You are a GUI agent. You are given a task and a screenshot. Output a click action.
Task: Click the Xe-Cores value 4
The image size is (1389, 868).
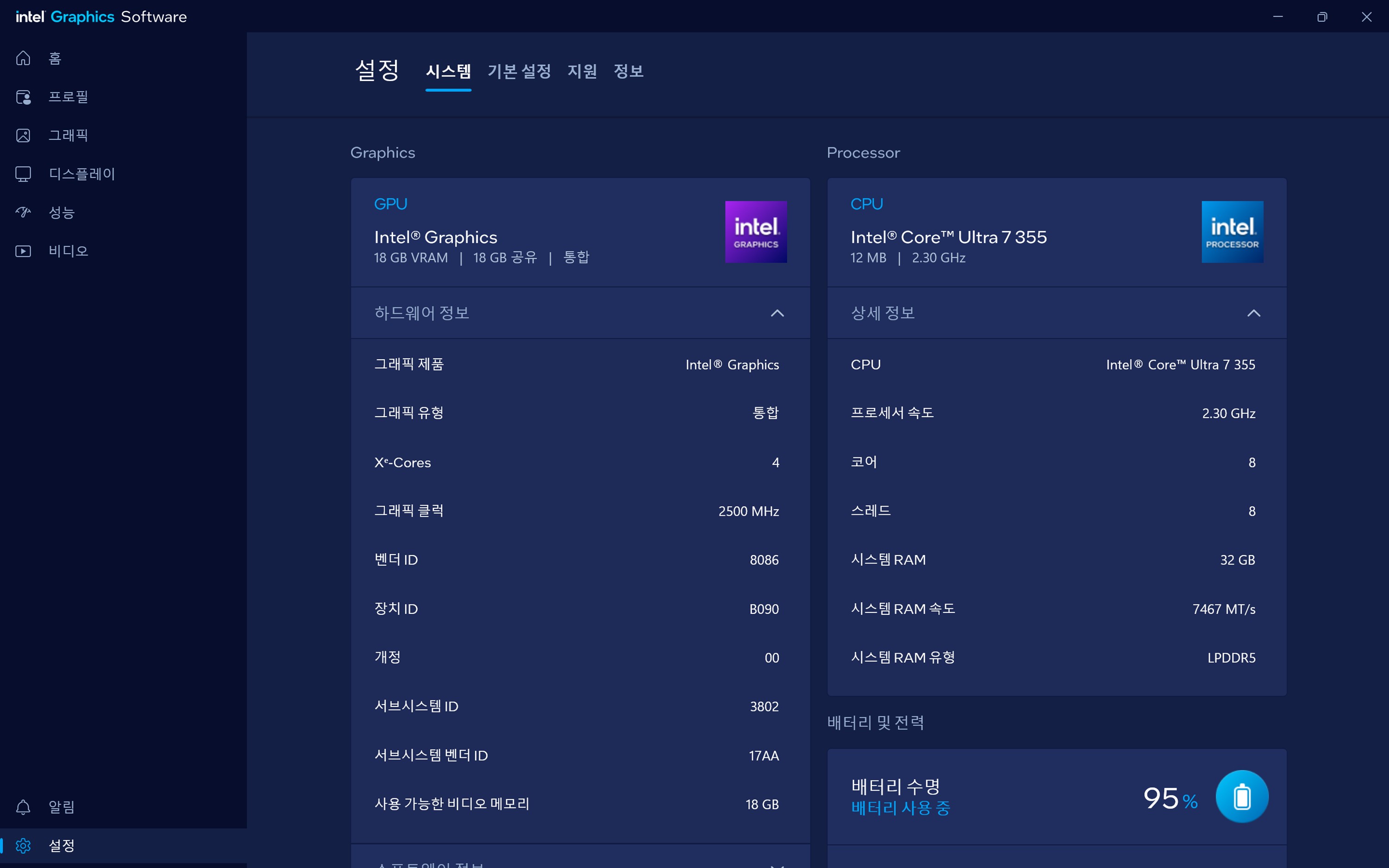776,463
